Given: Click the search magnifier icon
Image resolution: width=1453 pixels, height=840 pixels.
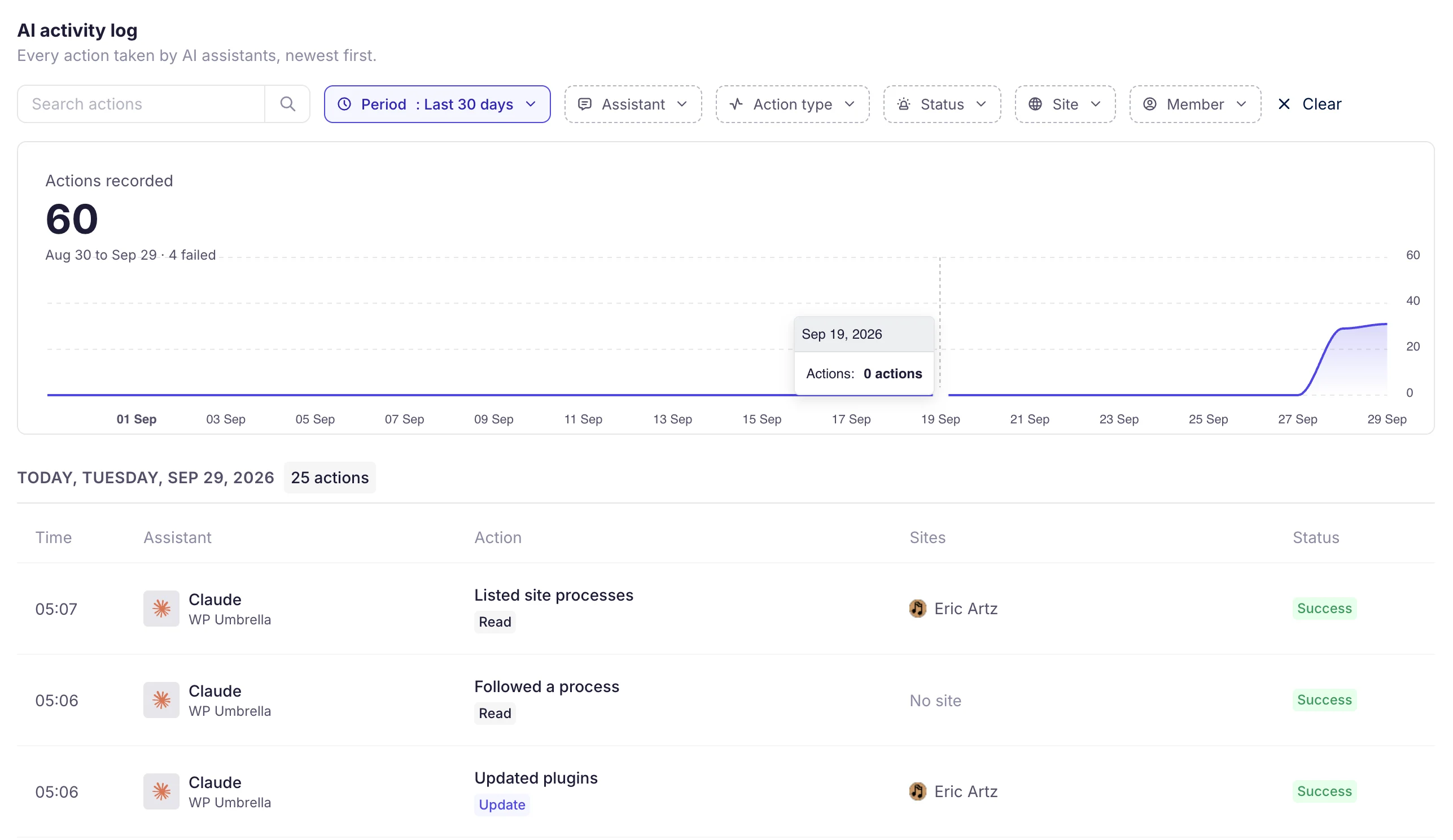Looking at the screenshot, I should pos(287,104).
